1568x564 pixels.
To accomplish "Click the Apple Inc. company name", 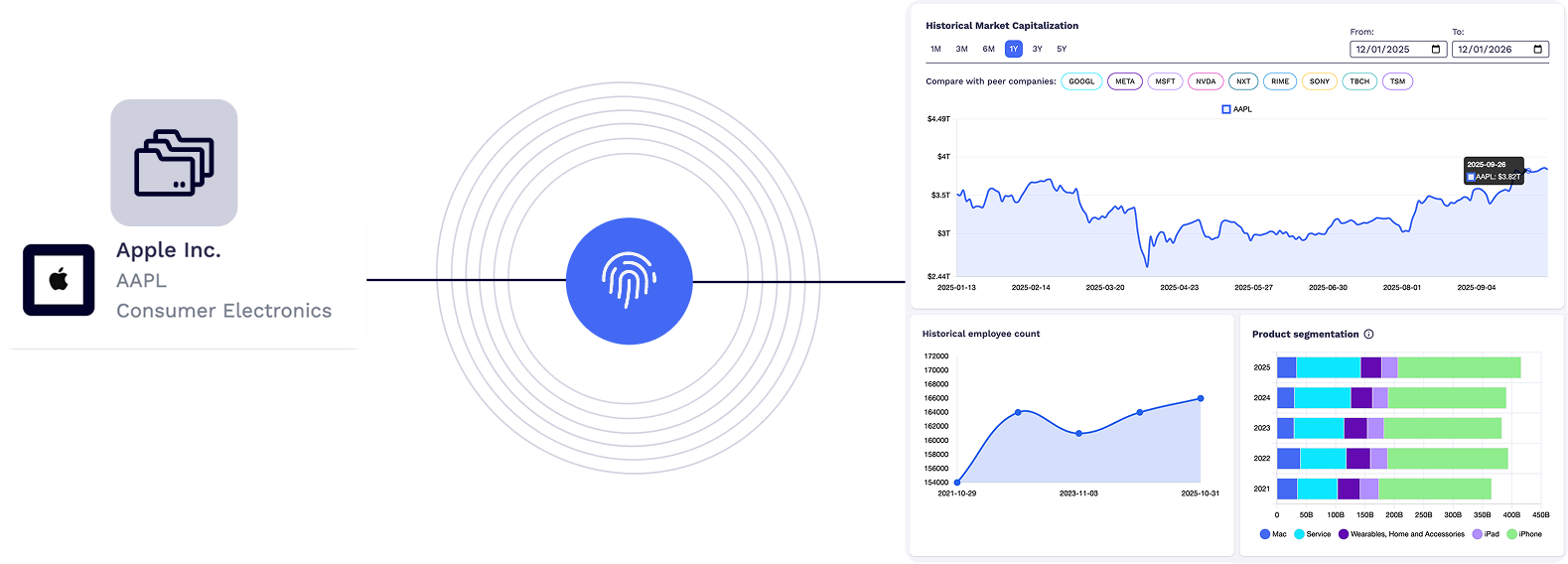I will 169,250.
